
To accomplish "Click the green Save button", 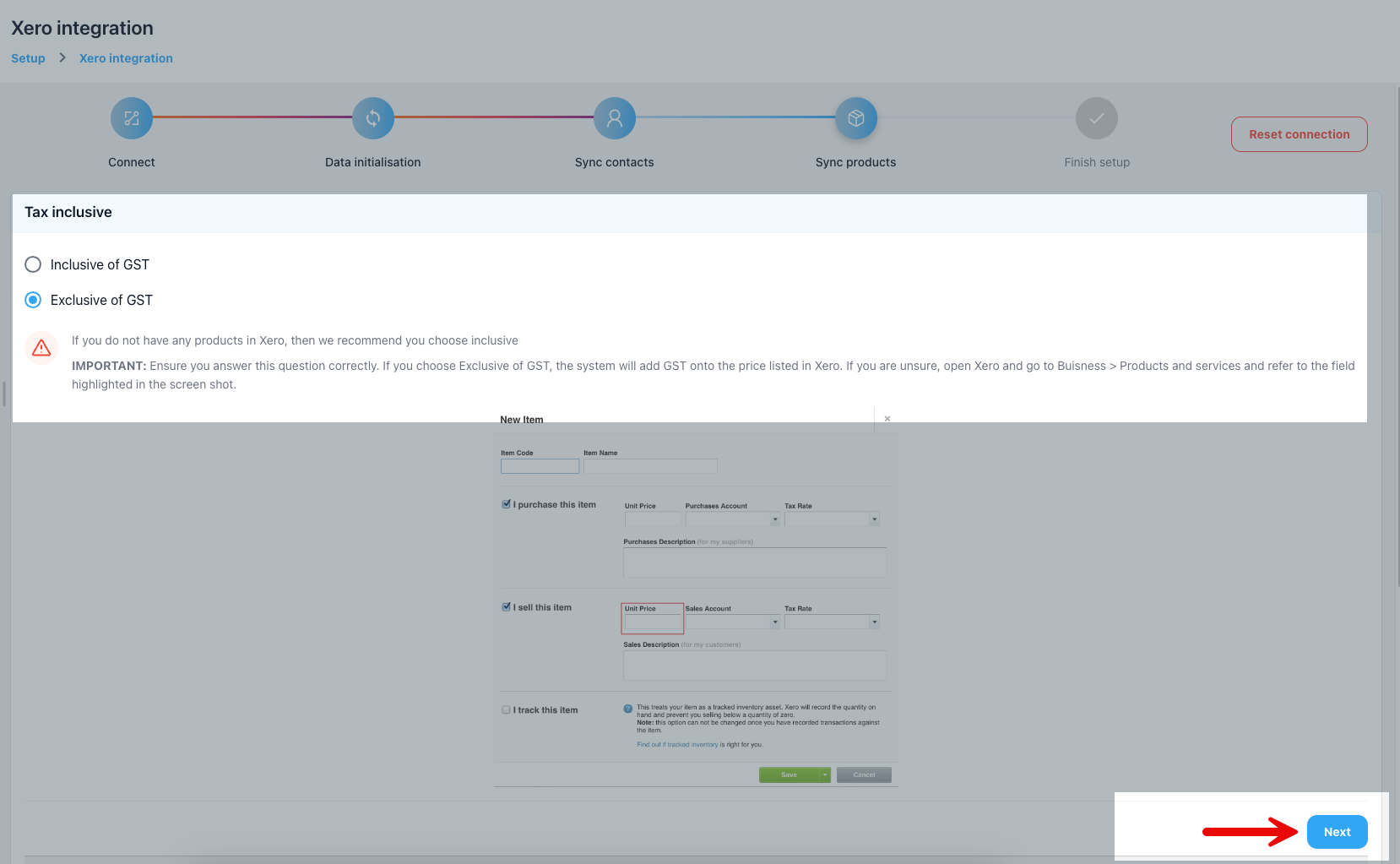I will click(x=789, y=775).
